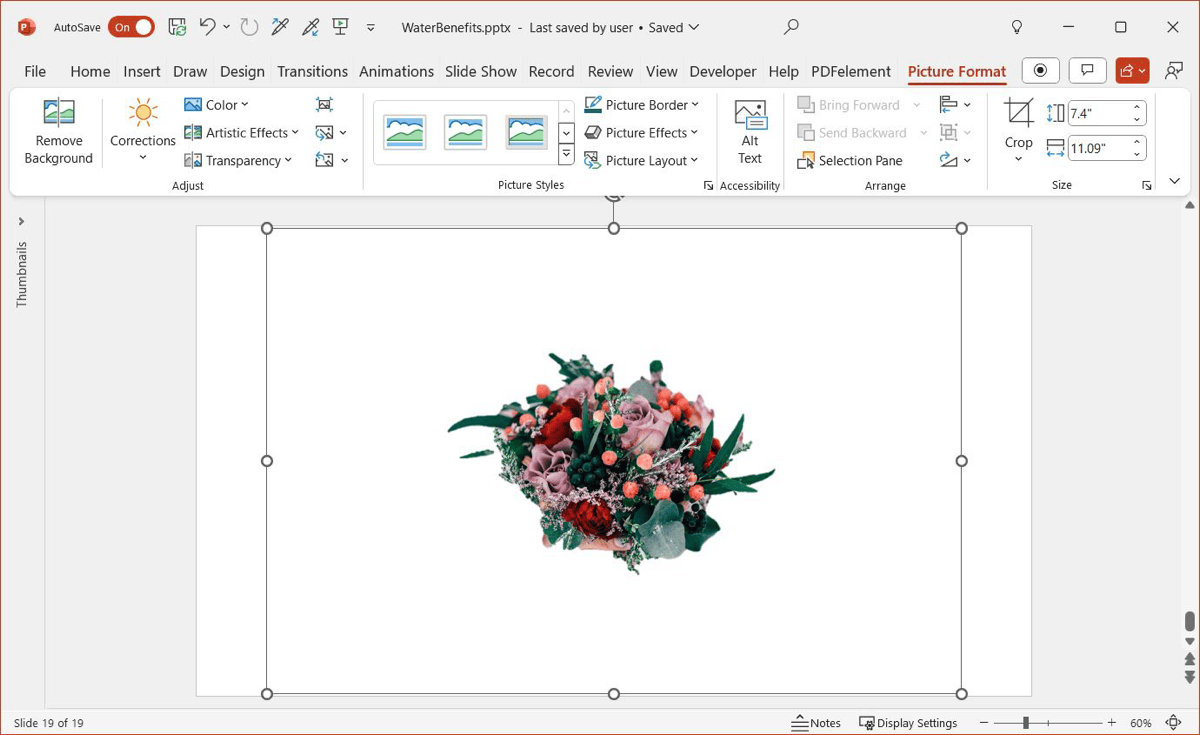Click the Compress Pictures icon
This screenshot has width=1200, height=735.
(324, 105)
